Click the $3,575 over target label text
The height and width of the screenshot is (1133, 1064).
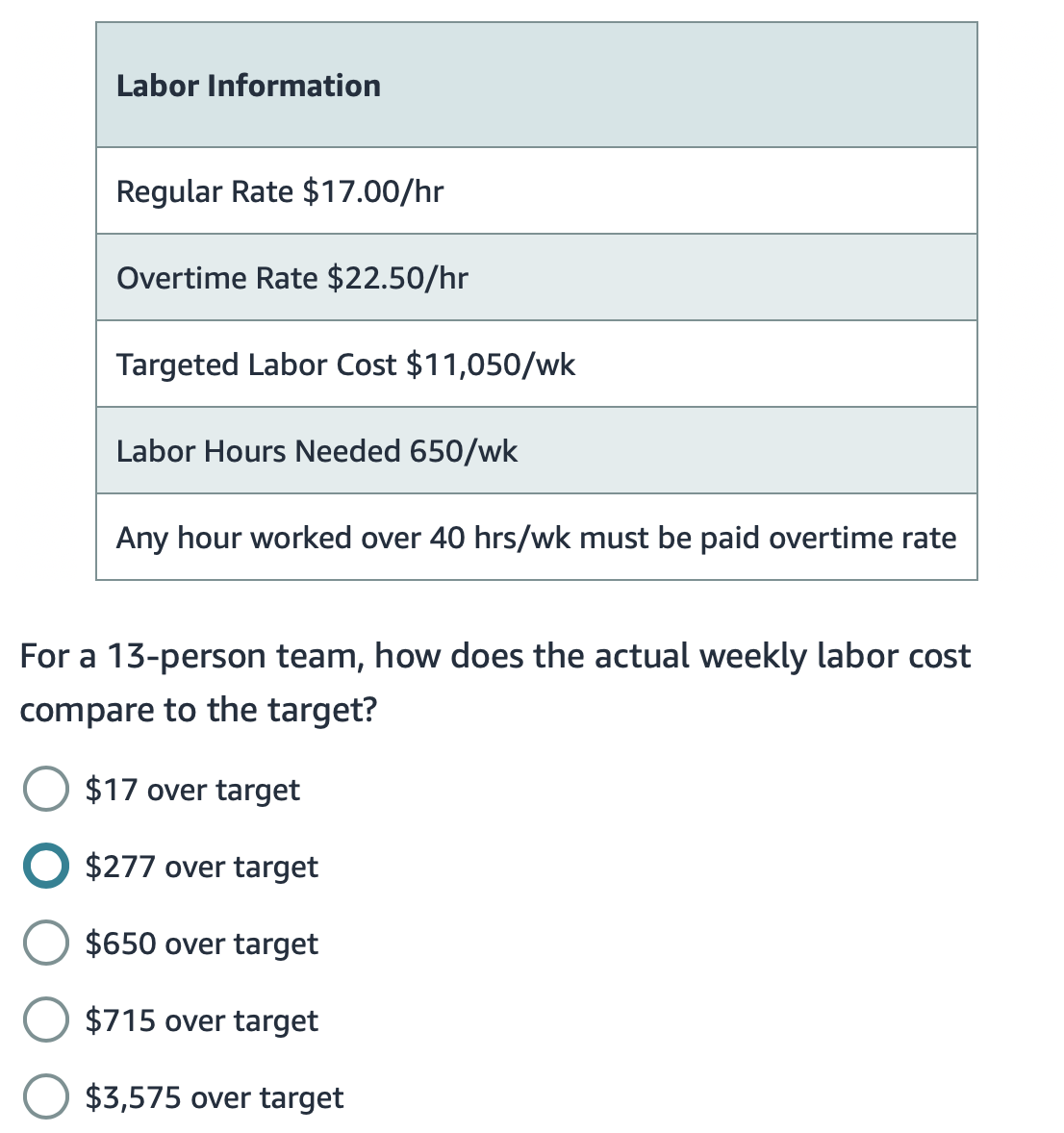click(x=215, y=1097)
